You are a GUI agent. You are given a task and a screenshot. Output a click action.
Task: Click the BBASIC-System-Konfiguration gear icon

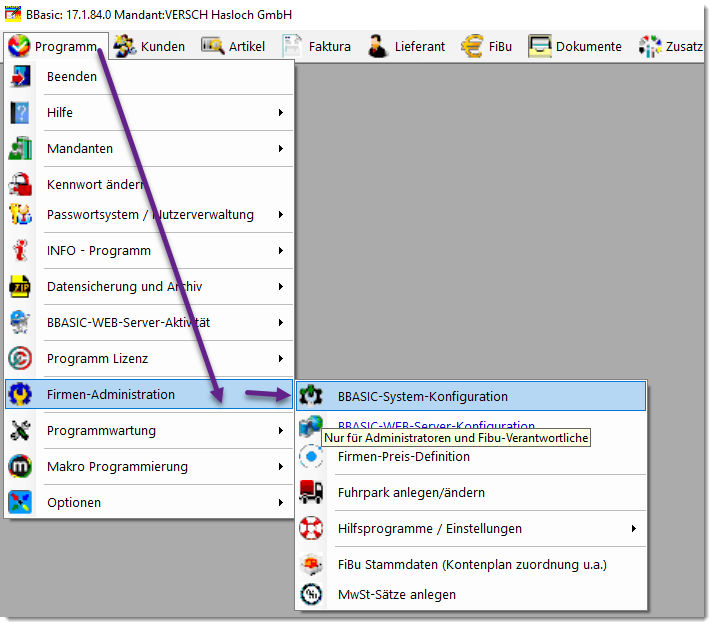pos(311,396)
